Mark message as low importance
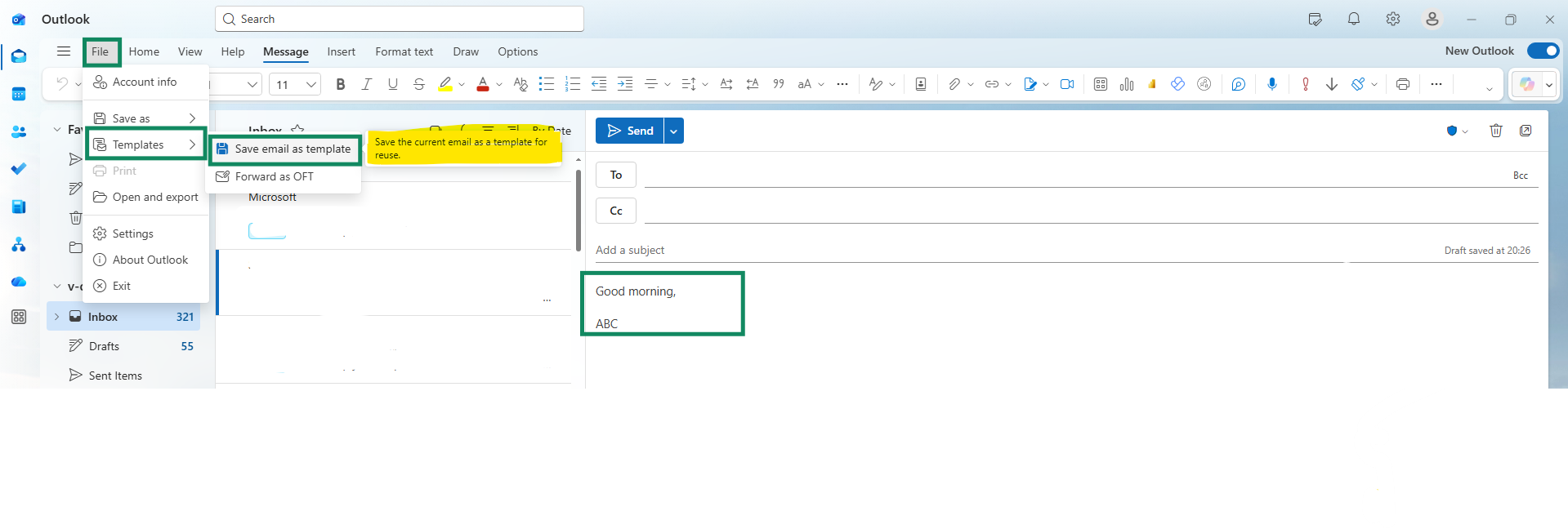The image size is (1568, 529). click(1332, 84)
